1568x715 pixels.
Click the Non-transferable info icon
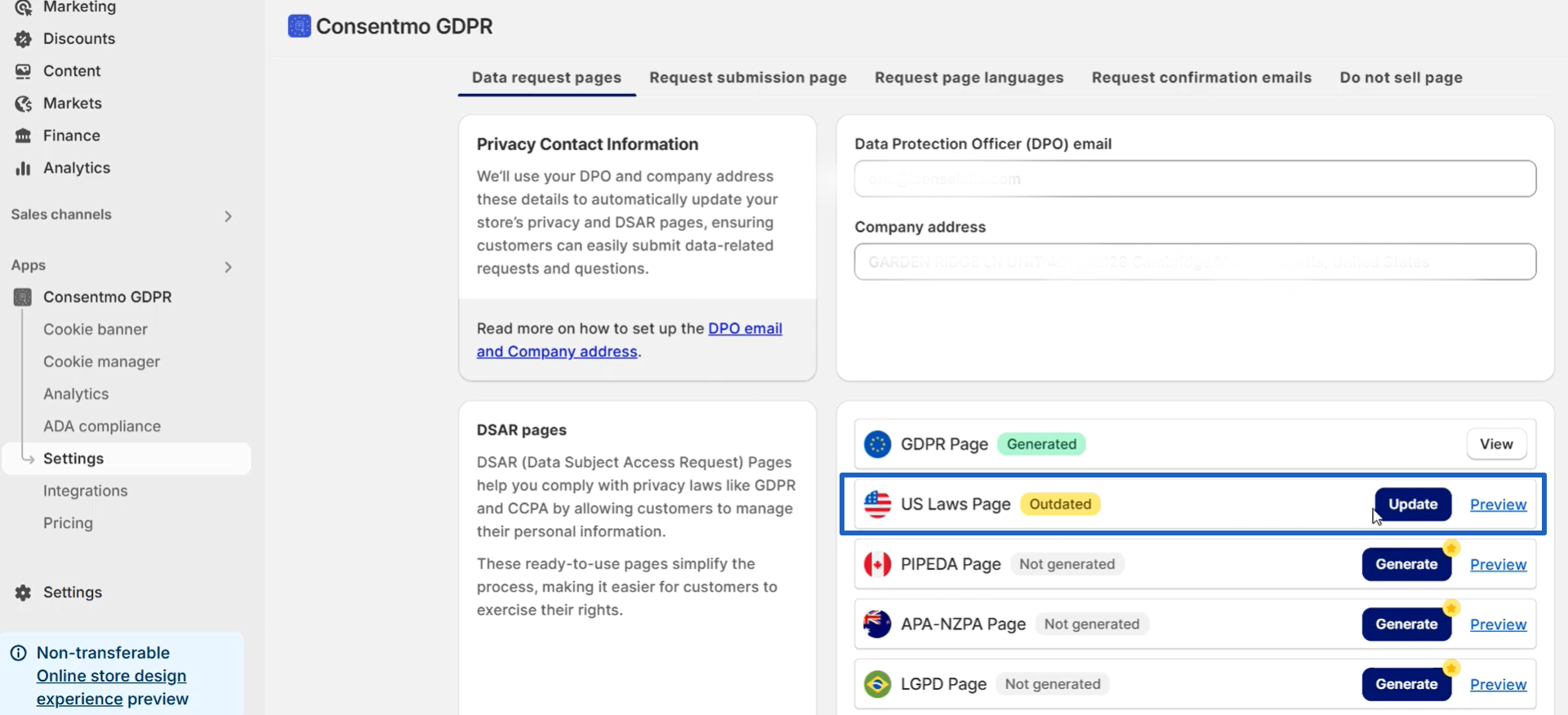pyautogui.click(x=18, y=653)
